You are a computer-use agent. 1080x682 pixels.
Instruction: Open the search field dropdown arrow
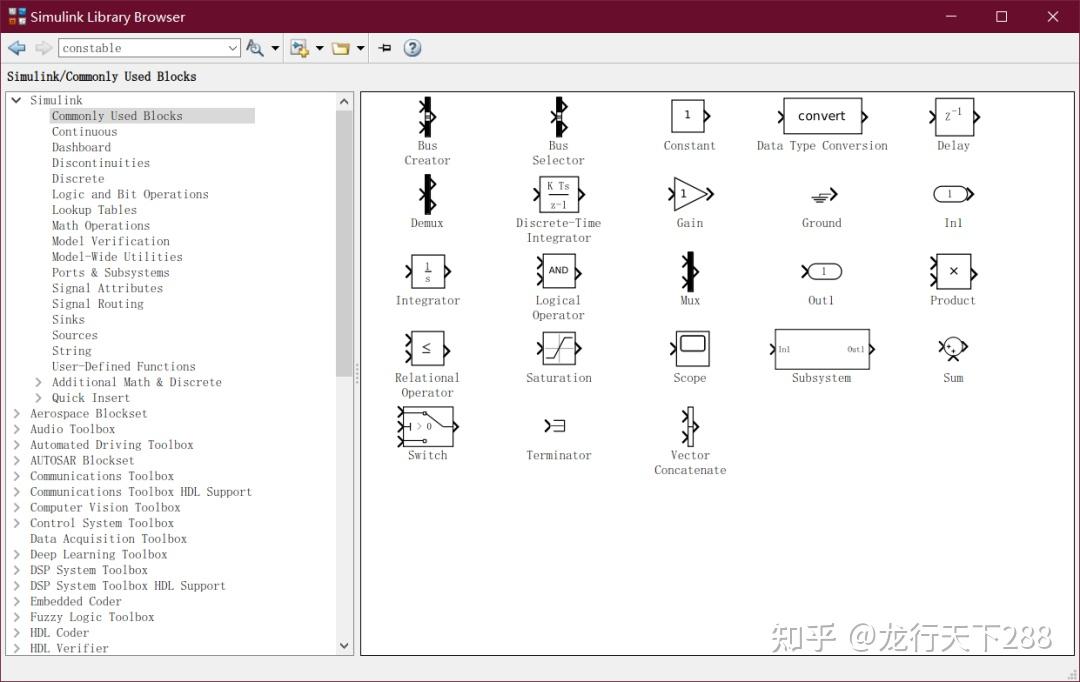[x=232, y=47]
